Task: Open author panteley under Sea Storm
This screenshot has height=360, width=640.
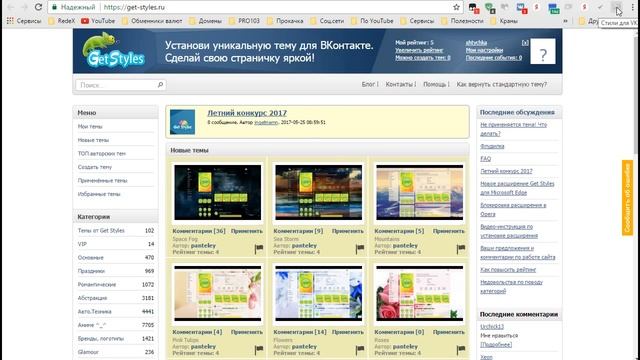Action: (304, 246)
